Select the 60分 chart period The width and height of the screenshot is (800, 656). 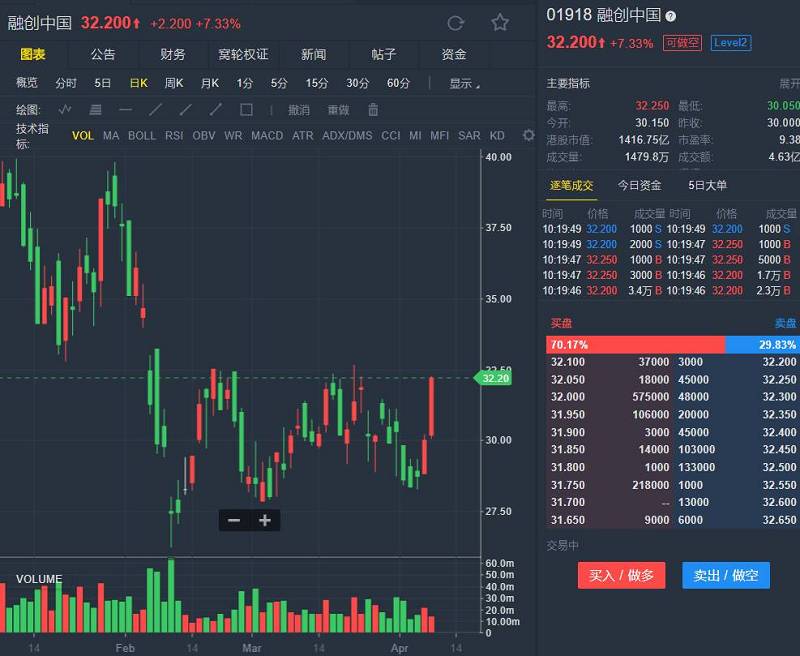[x=398, y=83]
